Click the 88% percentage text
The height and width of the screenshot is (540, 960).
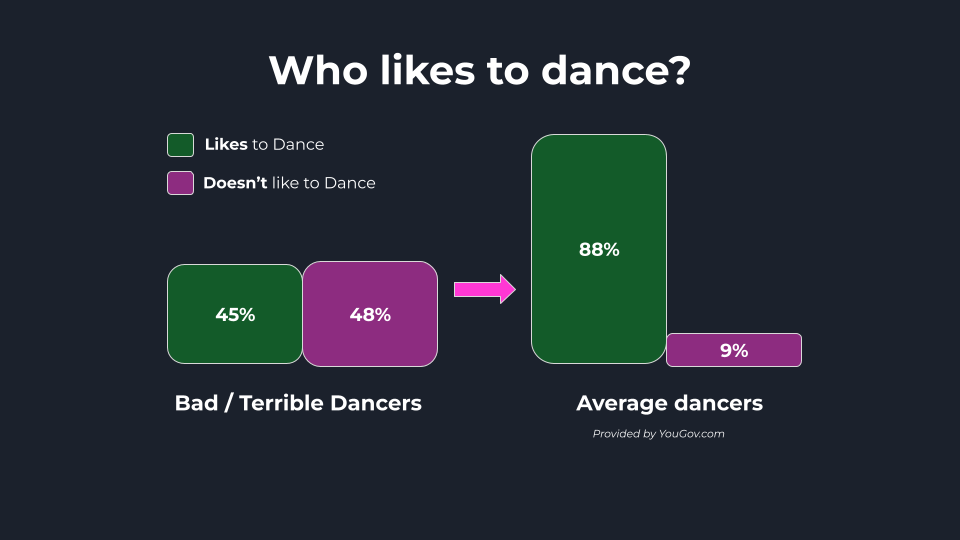(599, 250)
